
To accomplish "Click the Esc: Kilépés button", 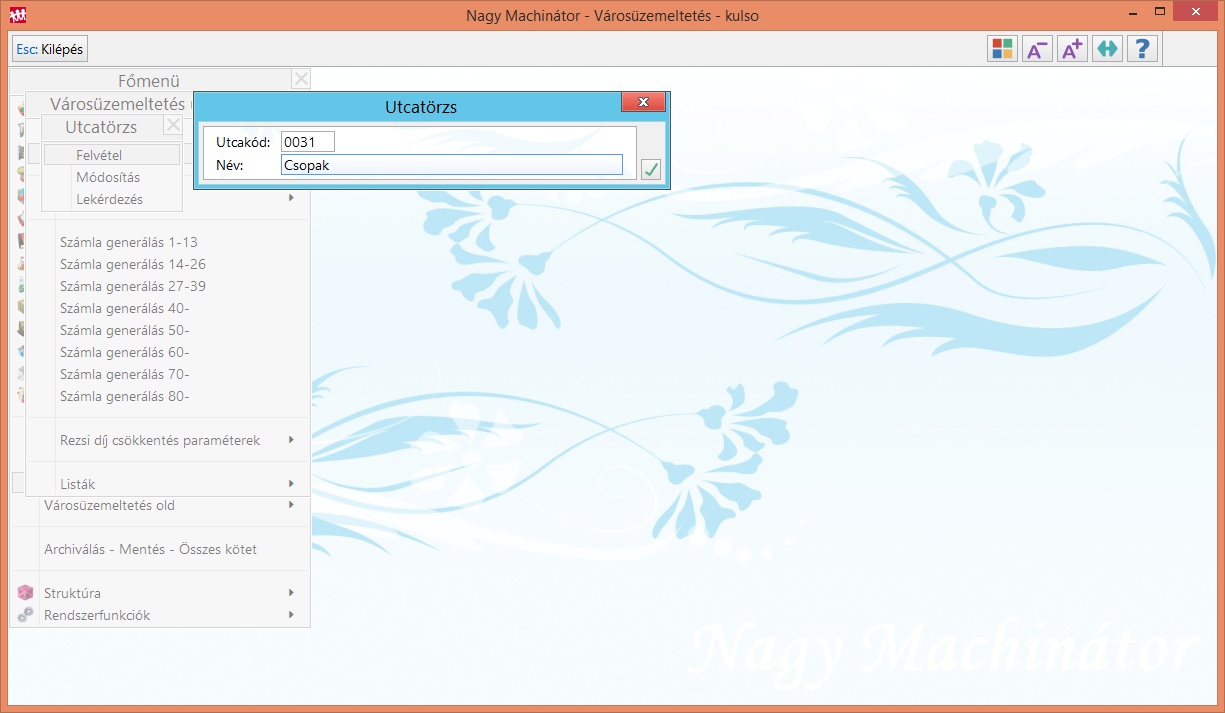I will coord(50,49).
